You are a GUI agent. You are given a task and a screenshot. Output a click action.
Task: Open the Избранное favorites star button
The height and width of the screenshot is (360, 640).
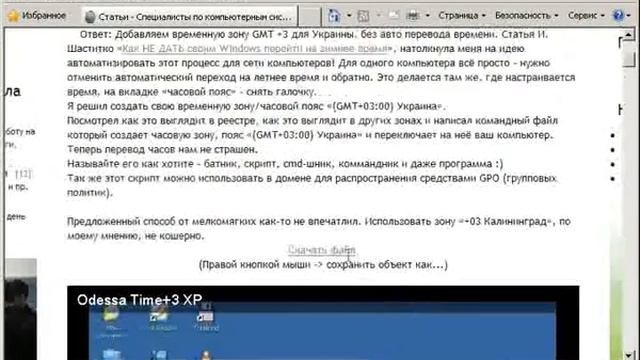click(37, 16)
